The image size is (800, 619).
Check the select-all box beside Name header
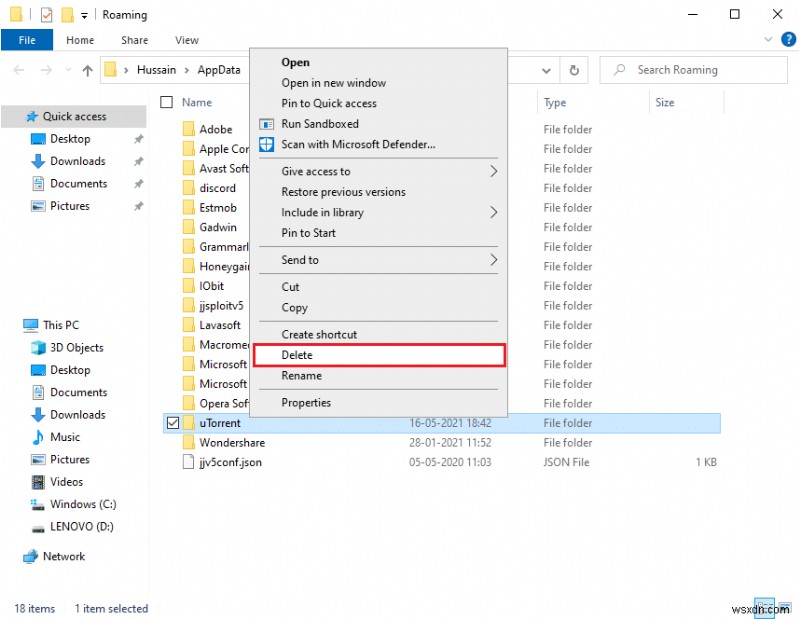tap(166, 102)
